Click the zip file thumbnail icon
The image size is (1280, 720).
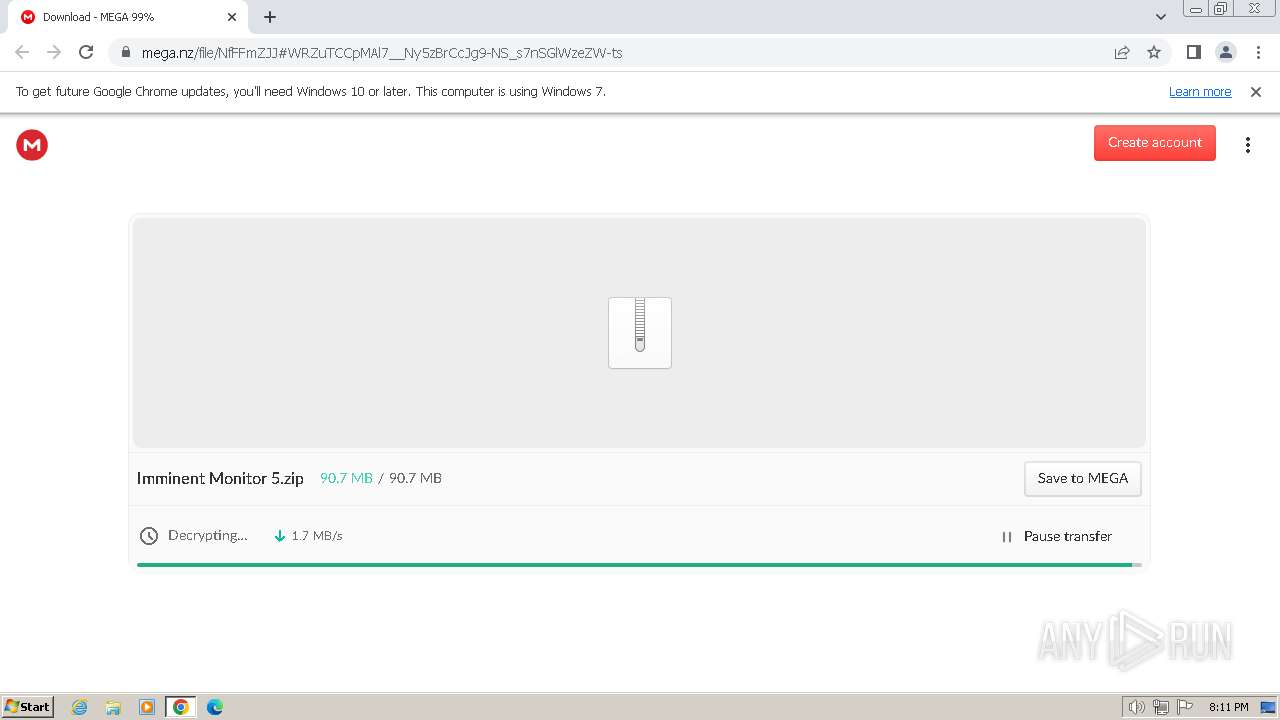click(640, 333)
